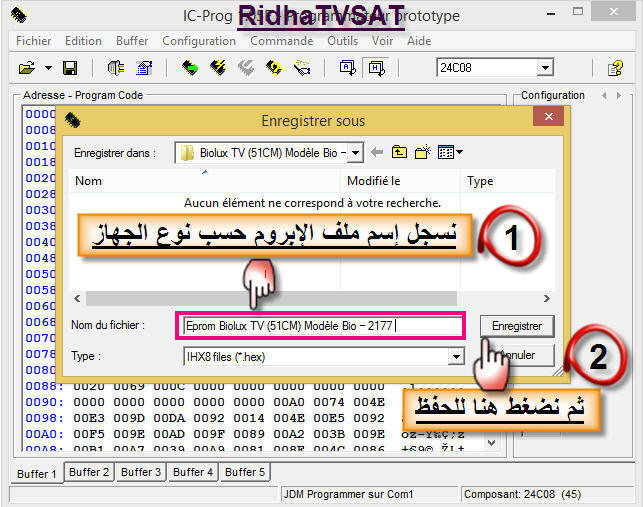Click the Modifié le column header

(373, 181)
